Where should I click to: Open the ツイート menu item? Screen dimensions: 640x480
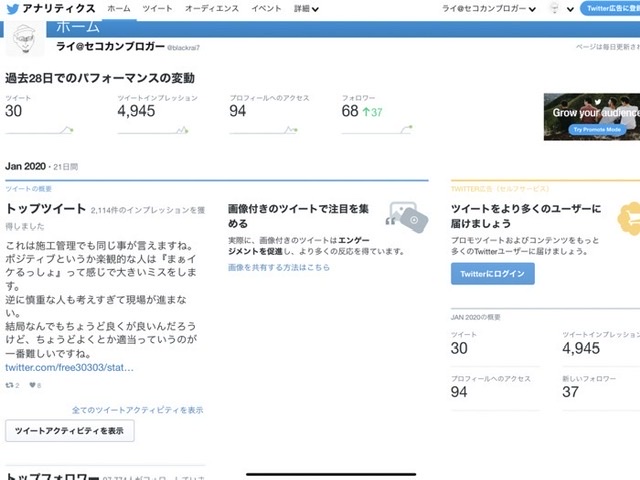[157, 9]
